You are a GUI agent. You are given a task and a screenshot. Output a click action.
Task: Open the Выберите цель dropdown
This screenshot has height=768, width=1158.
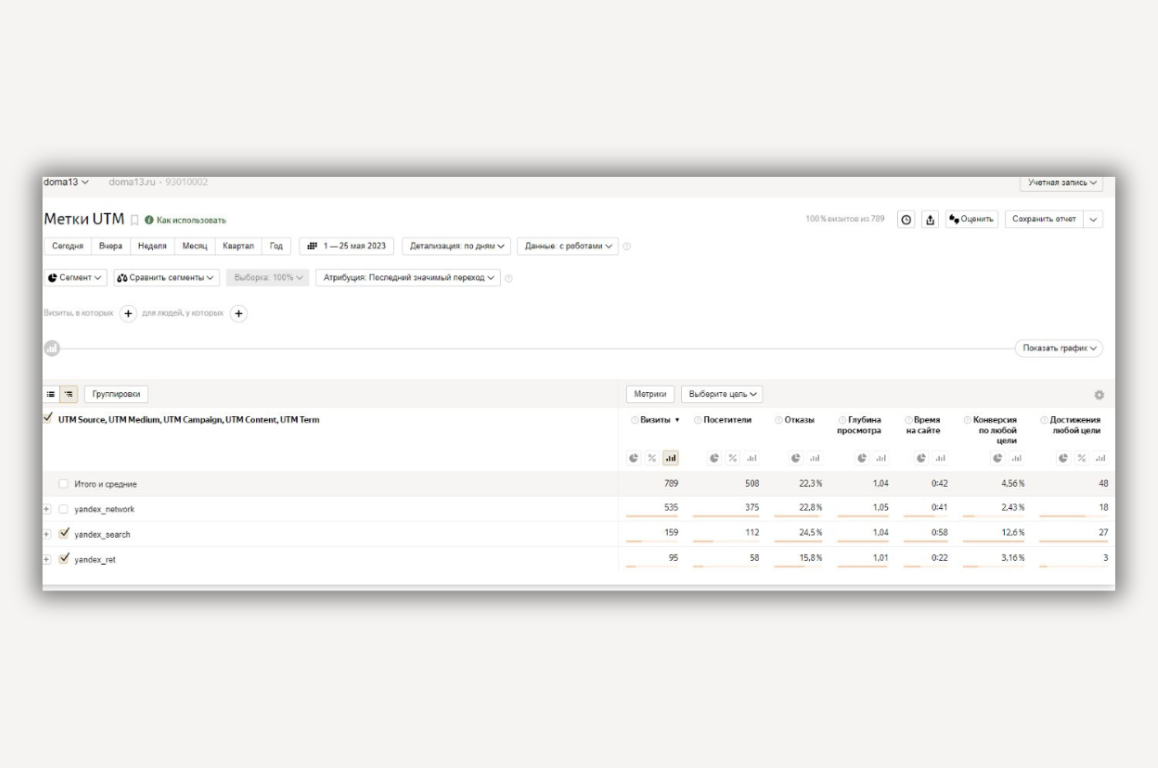point(722,394)
